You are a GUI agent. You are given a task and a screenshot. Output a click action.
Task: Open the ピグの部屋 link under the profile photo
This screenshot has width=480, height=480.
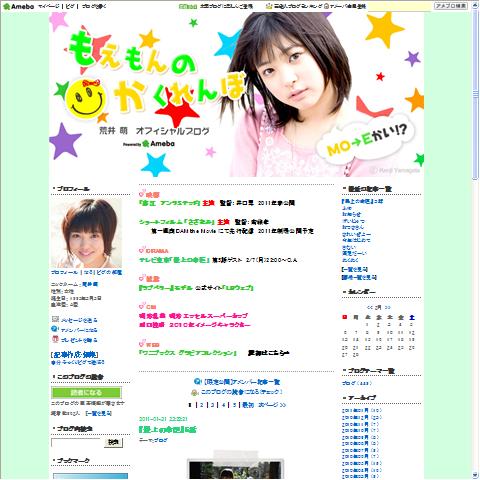pyautogui.click(x=109, y=272)
